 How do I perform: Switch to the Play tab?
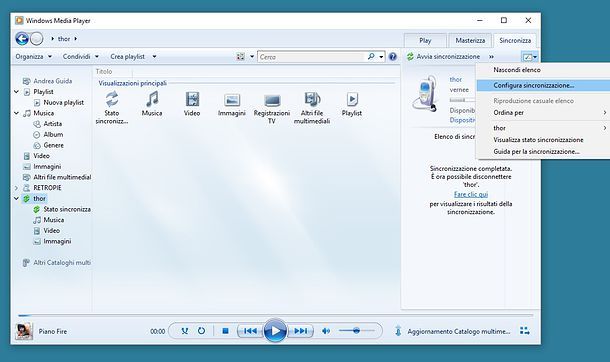[425, 40]
